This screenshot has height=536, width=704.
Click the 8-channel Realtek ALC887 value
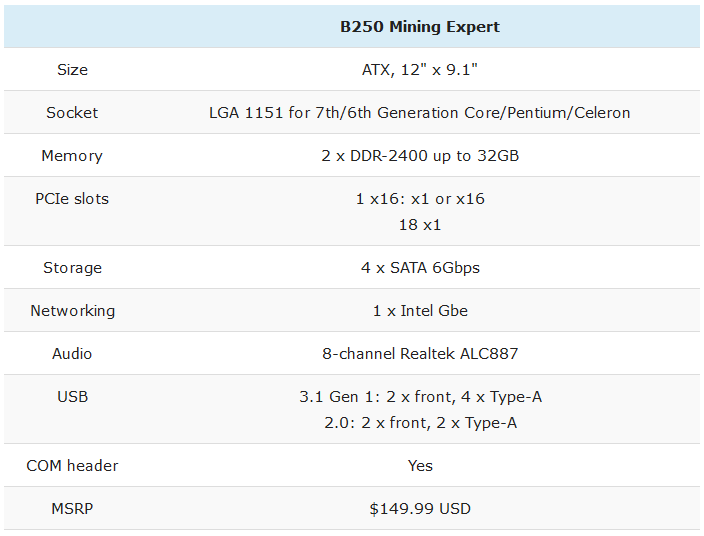[420, 354]
